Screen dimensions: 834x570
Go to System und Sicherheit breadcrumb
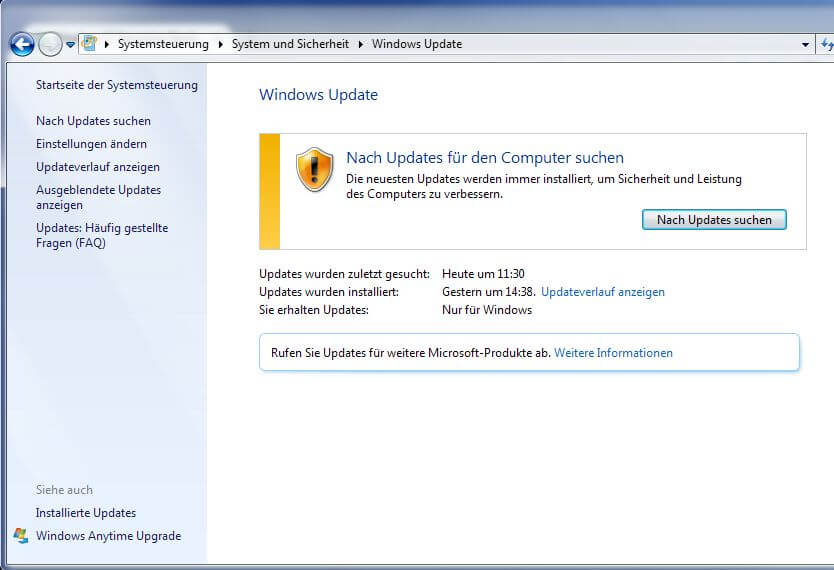[x=290, y=44]
